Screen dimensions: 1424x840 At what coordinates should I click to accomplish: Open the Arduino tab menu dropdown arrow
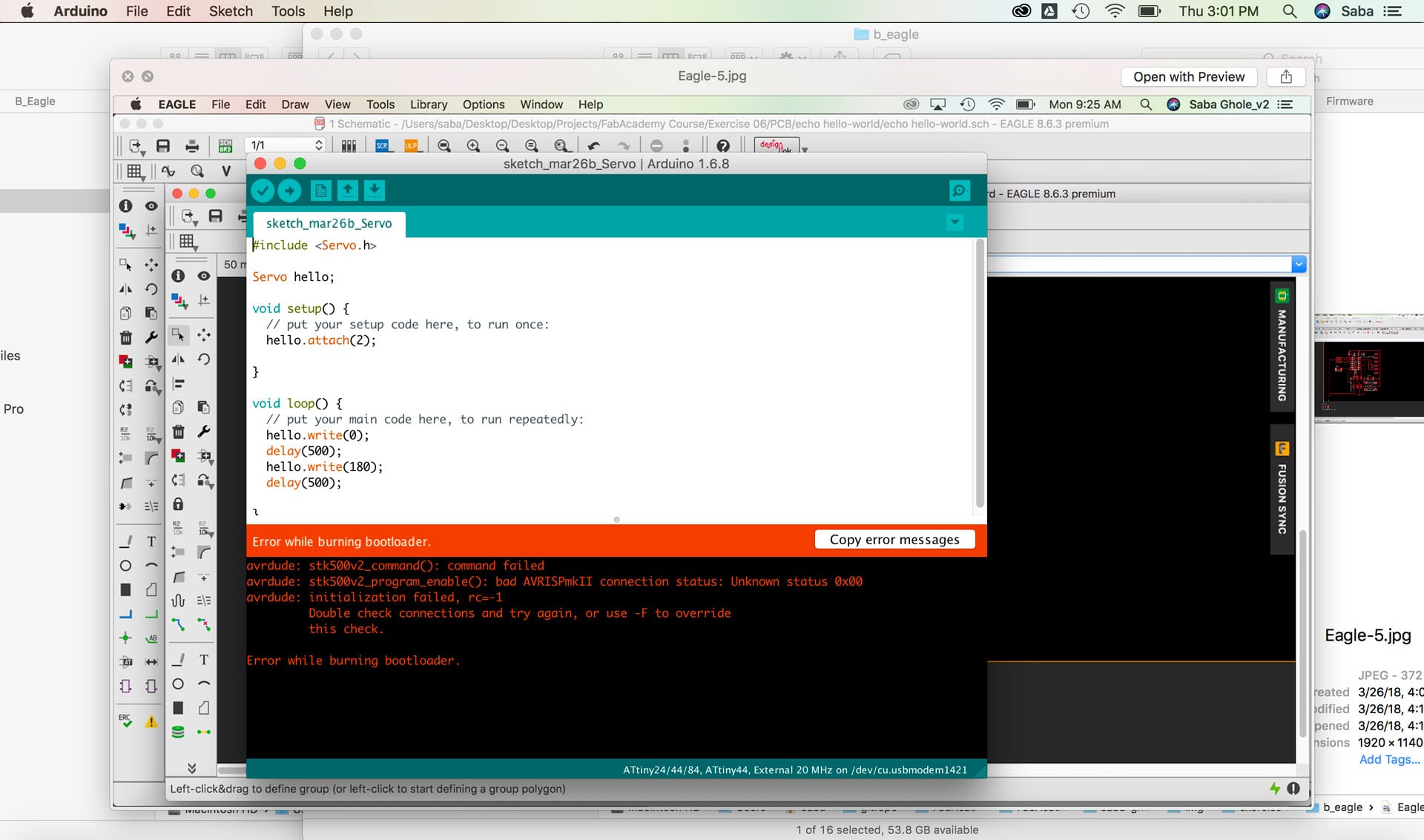[x=955, y=222]
